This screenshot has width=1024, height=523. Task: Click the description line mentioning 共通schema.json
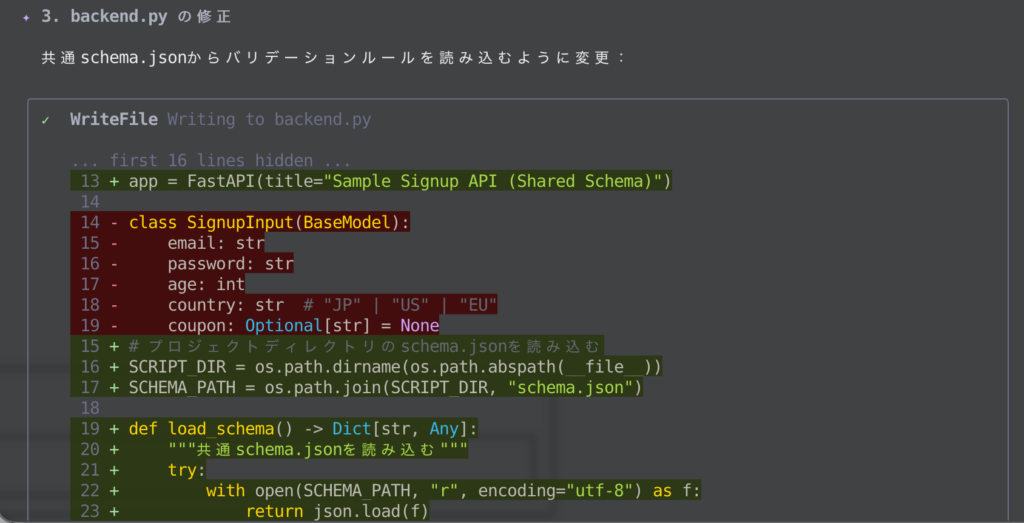334,58
